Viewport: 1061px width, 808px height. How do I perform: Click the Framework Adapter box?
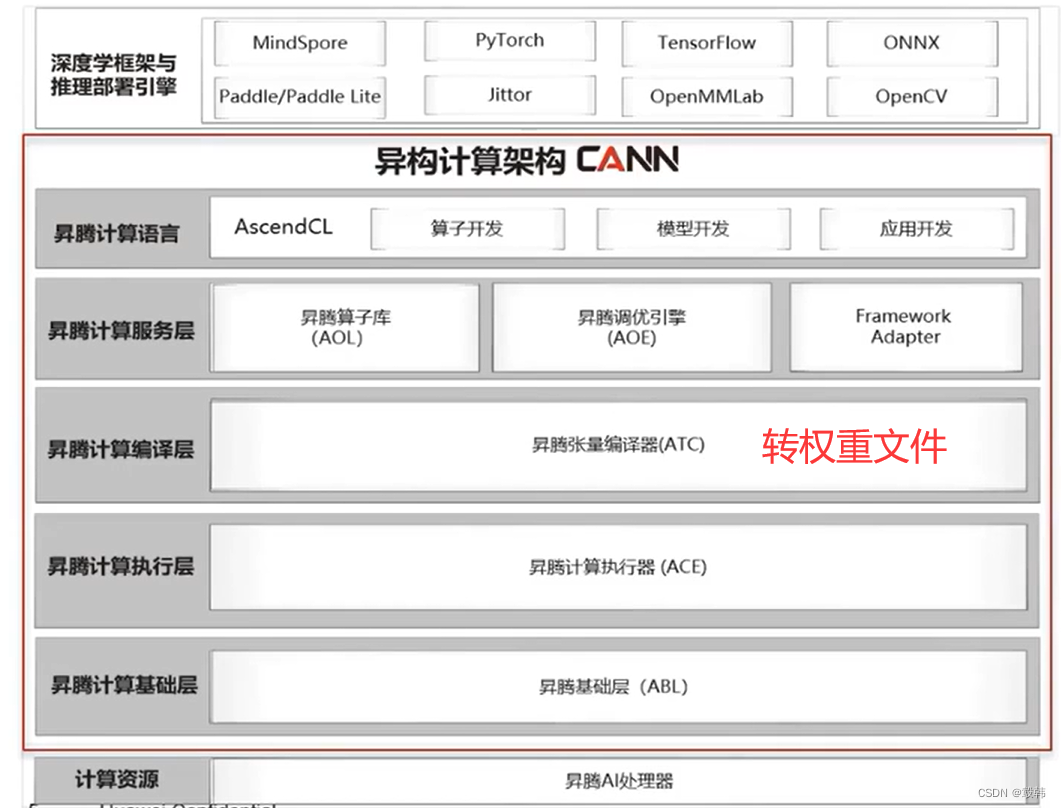tap(905, 327)
